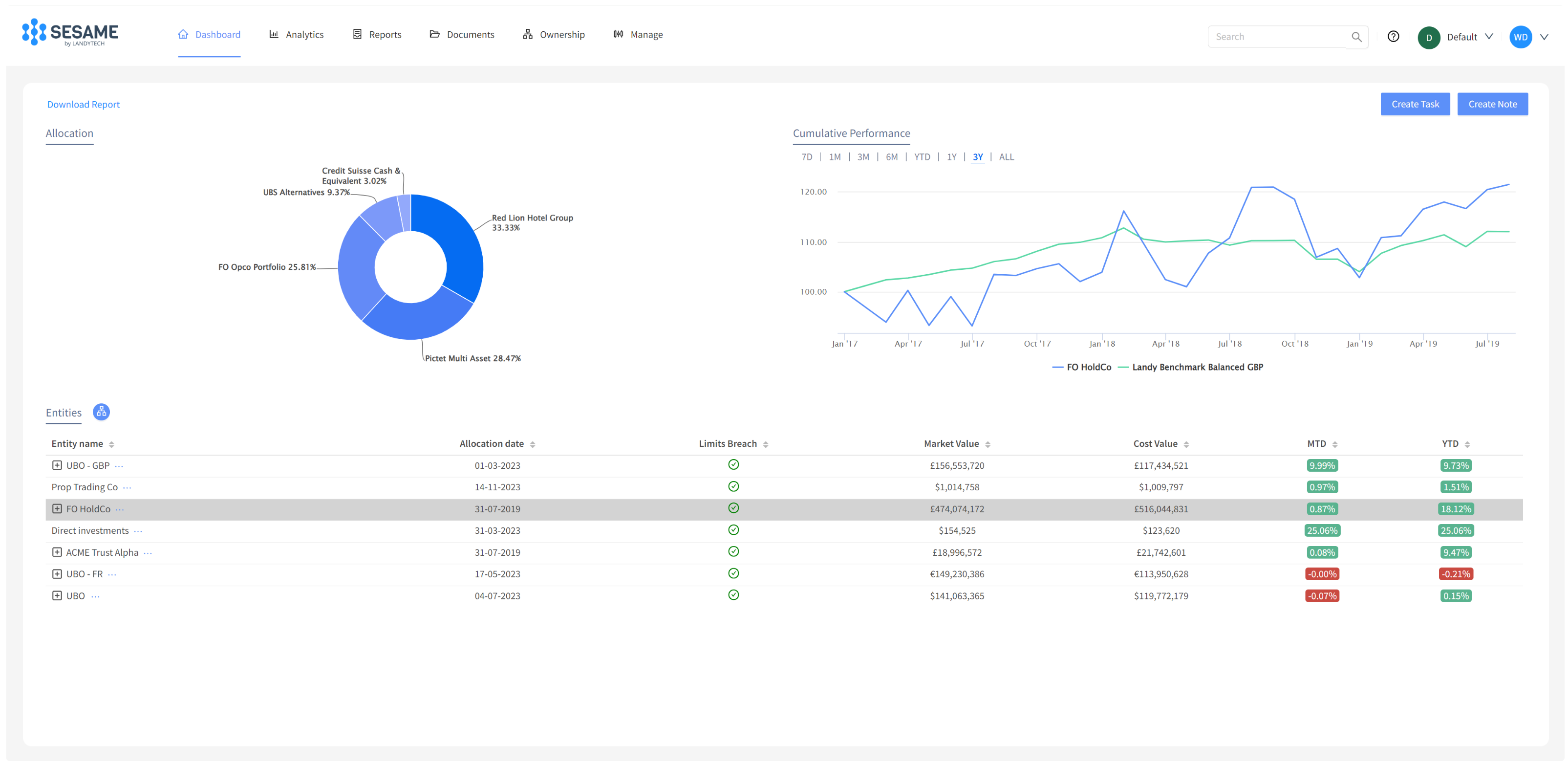Expand the FO HoldCo entity row
Screen dimensions: 1568x766
[x=57, y=509]
